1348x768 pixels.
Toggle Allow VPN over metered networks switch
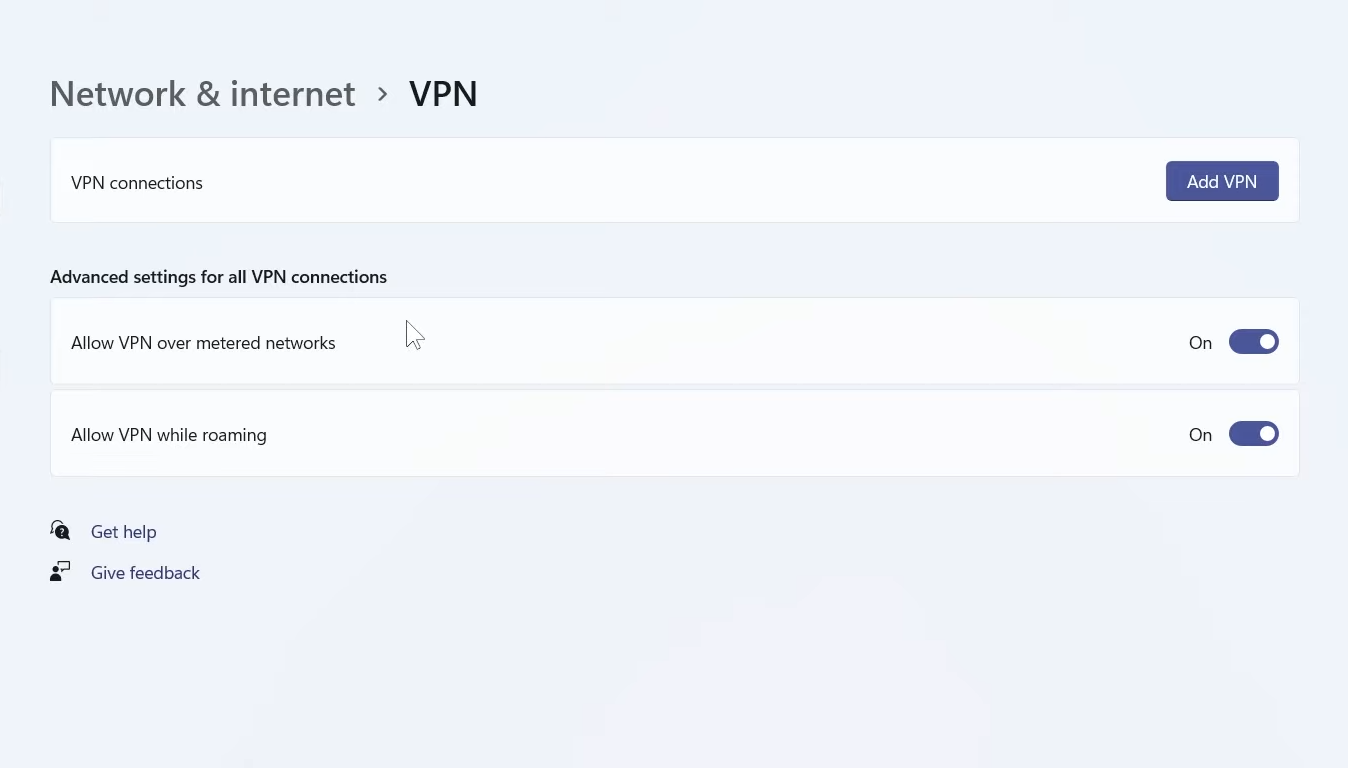(1253, 342)
